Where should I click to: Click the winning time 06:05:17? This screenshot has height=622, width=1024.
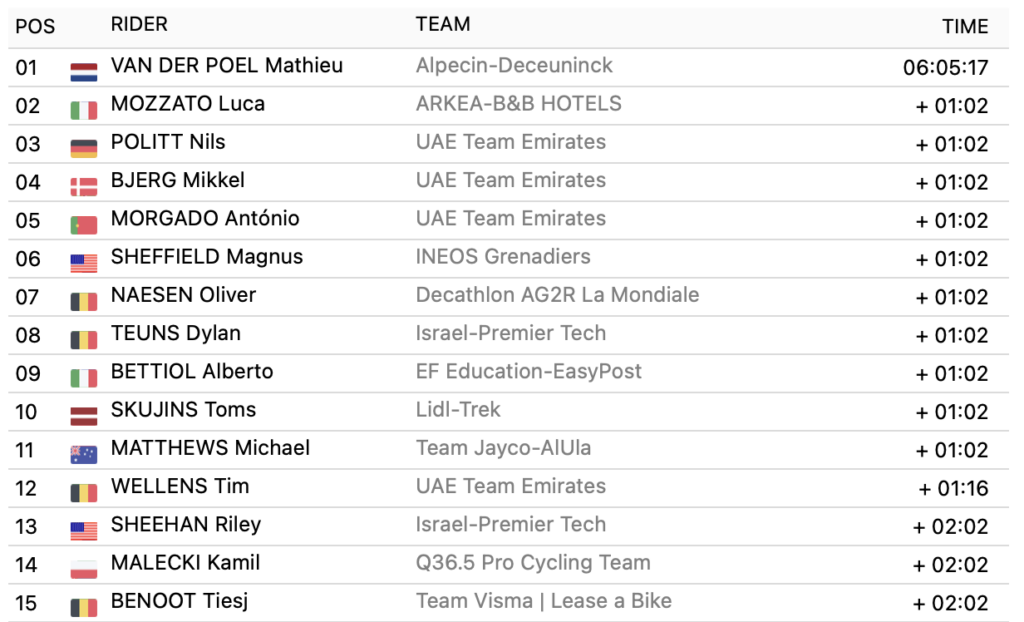coord(945,68)
